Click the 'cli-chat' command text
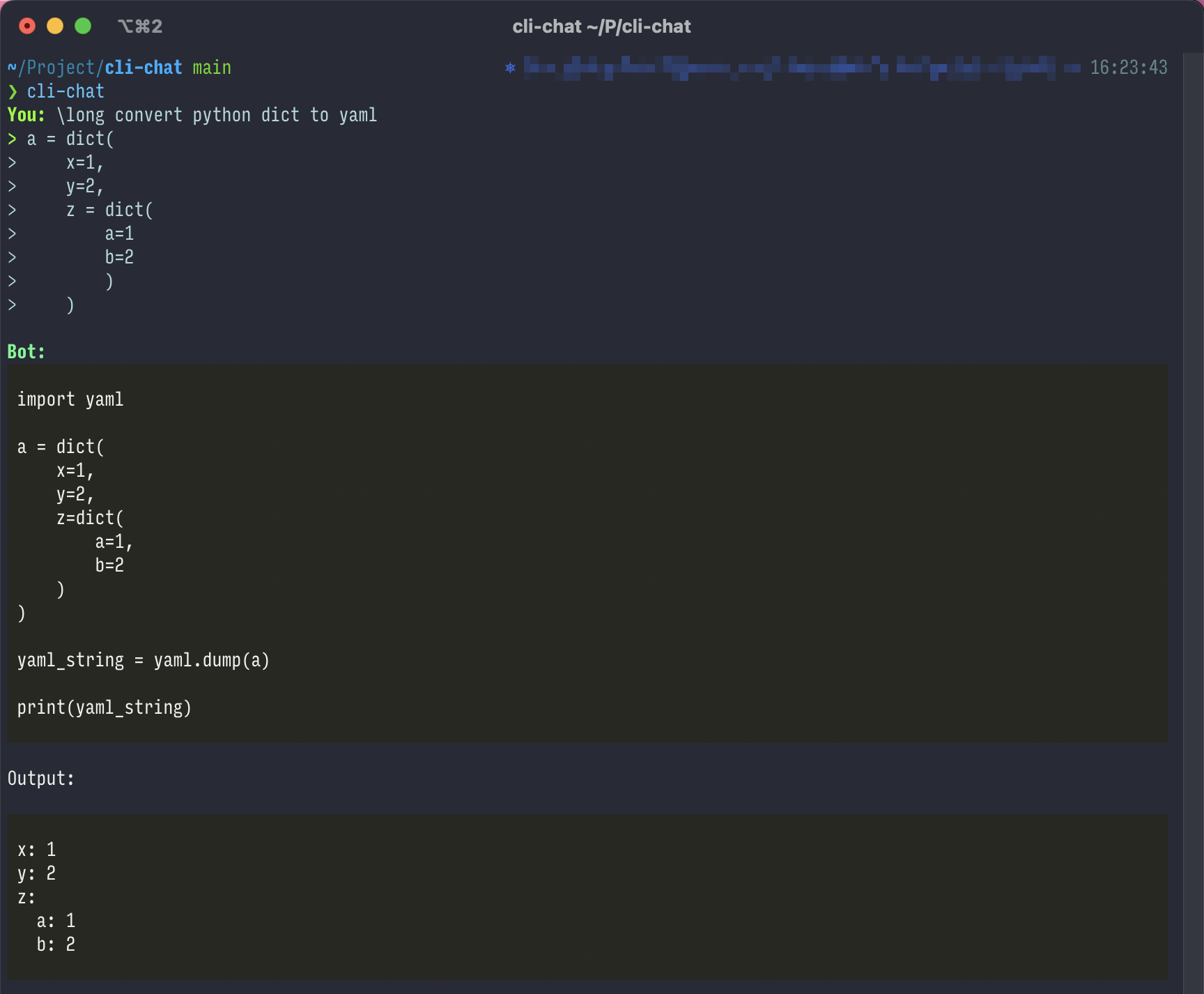1204x994 pixels. (65, 91)
